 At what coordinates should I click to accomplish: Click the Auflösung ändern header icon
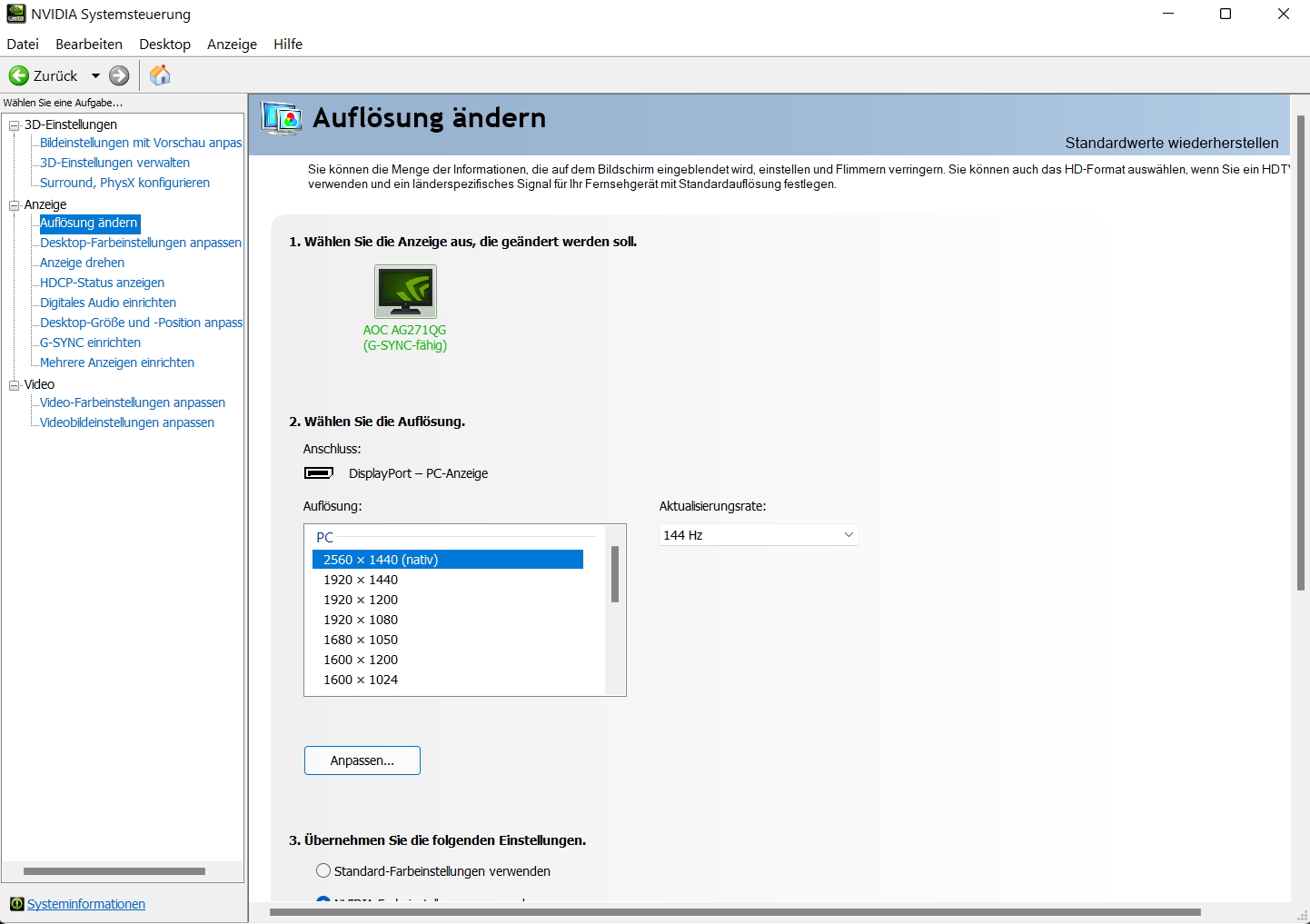[282, 118]
